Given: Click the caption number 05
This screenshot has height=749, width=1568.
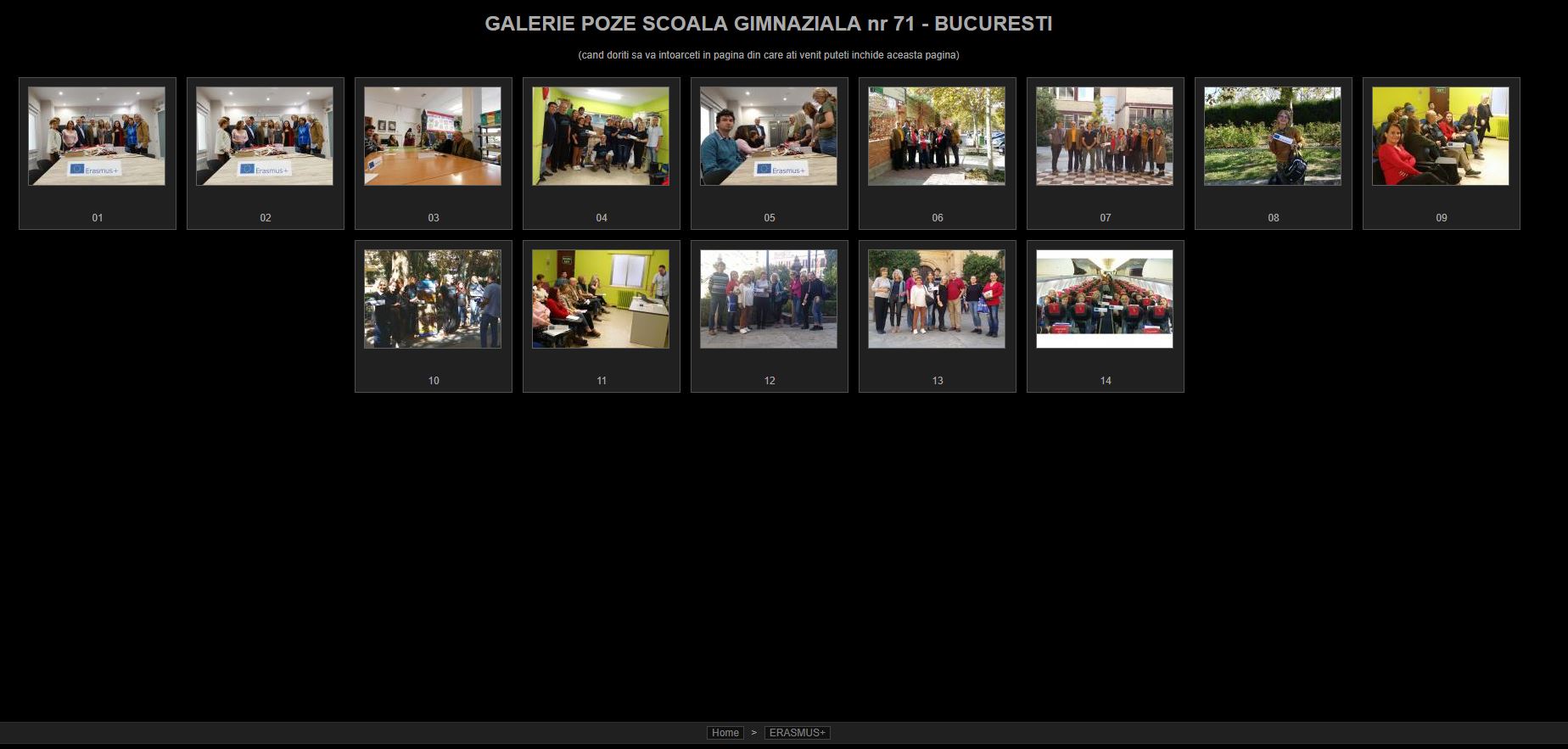Looking at the screenshot, I should point(770,218).
